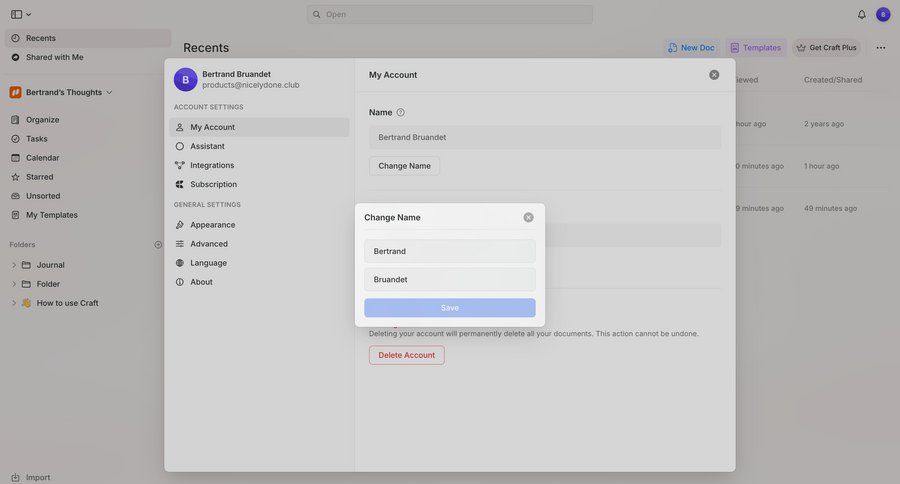Screen dimensions: 900x484
Task: Select the folder named Folder
Action: (x=48, y=284)
